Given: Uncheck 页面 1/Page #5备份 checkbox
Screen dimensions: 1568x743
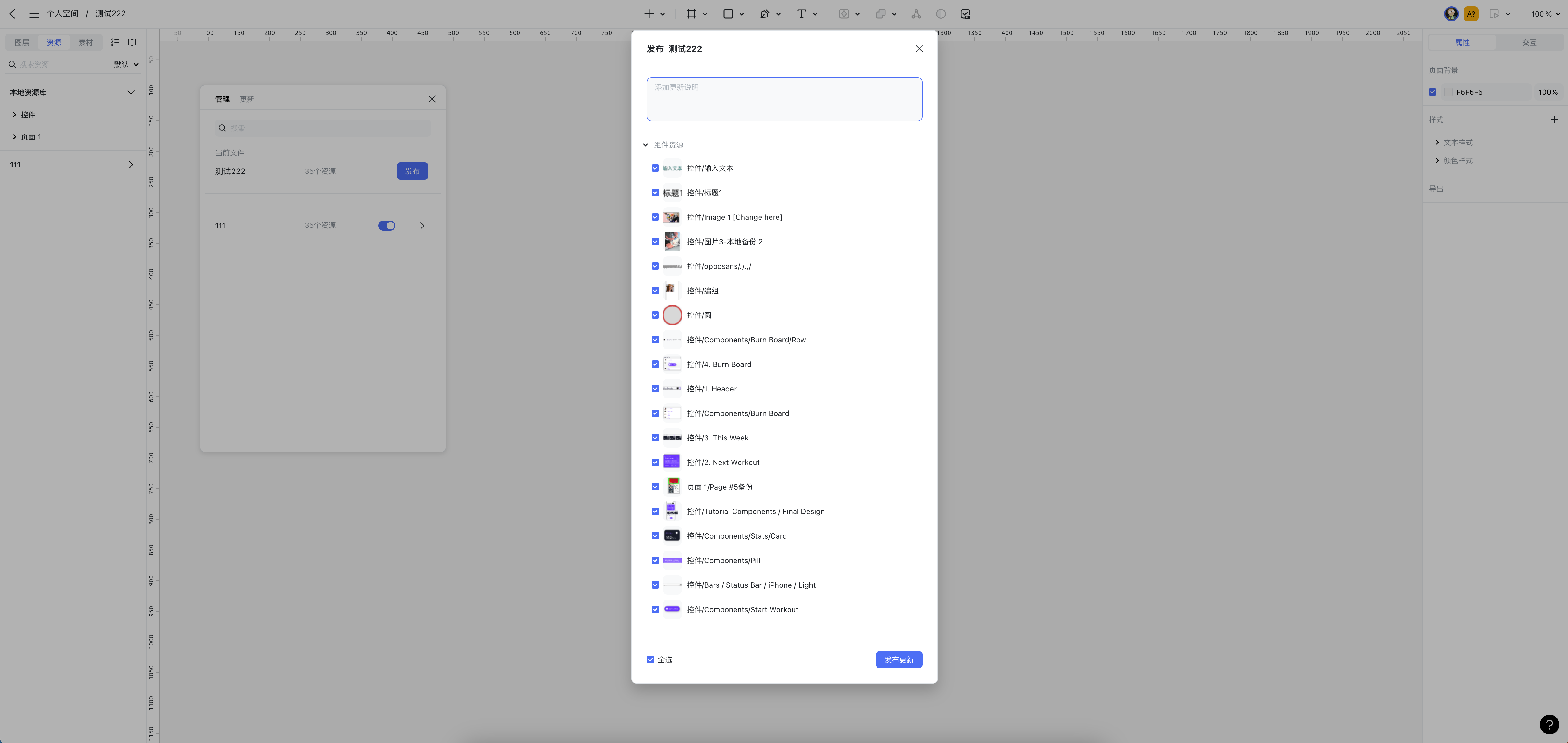Looking at the screenshot, I should (x=655, y=486).
